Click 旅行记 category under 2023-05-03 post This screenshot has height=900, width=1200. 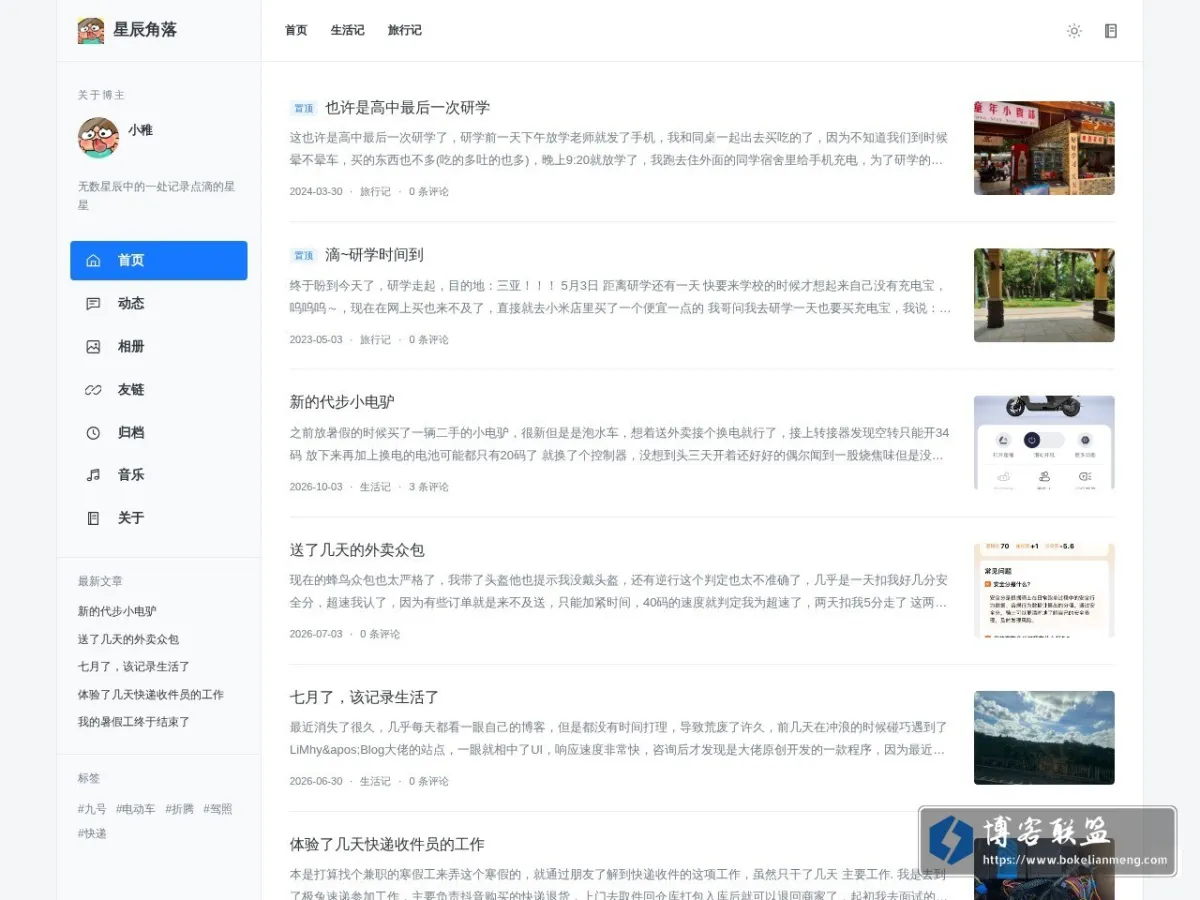[x=375, y=340]
